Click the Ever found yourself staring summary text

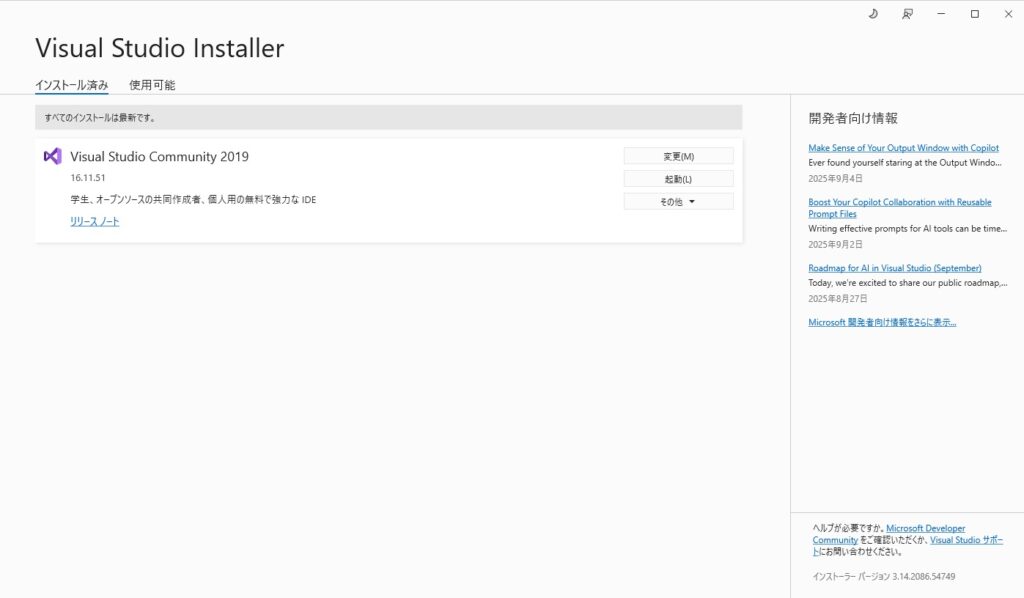pos(904,163)
